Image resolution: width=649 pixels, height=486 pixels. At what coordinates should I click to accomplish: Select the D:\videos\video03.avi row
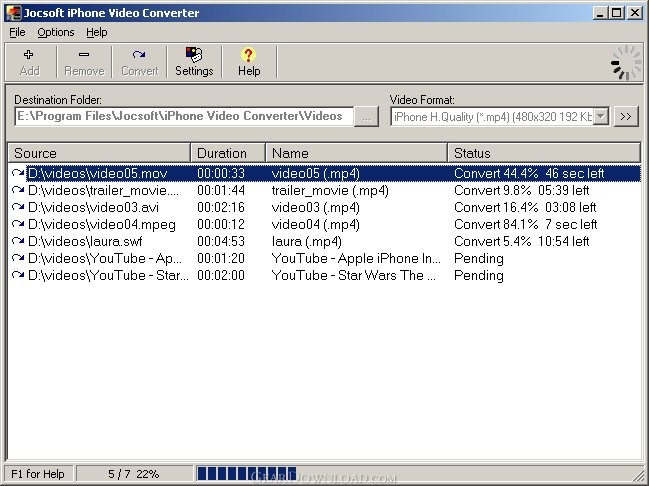(324, 207)
